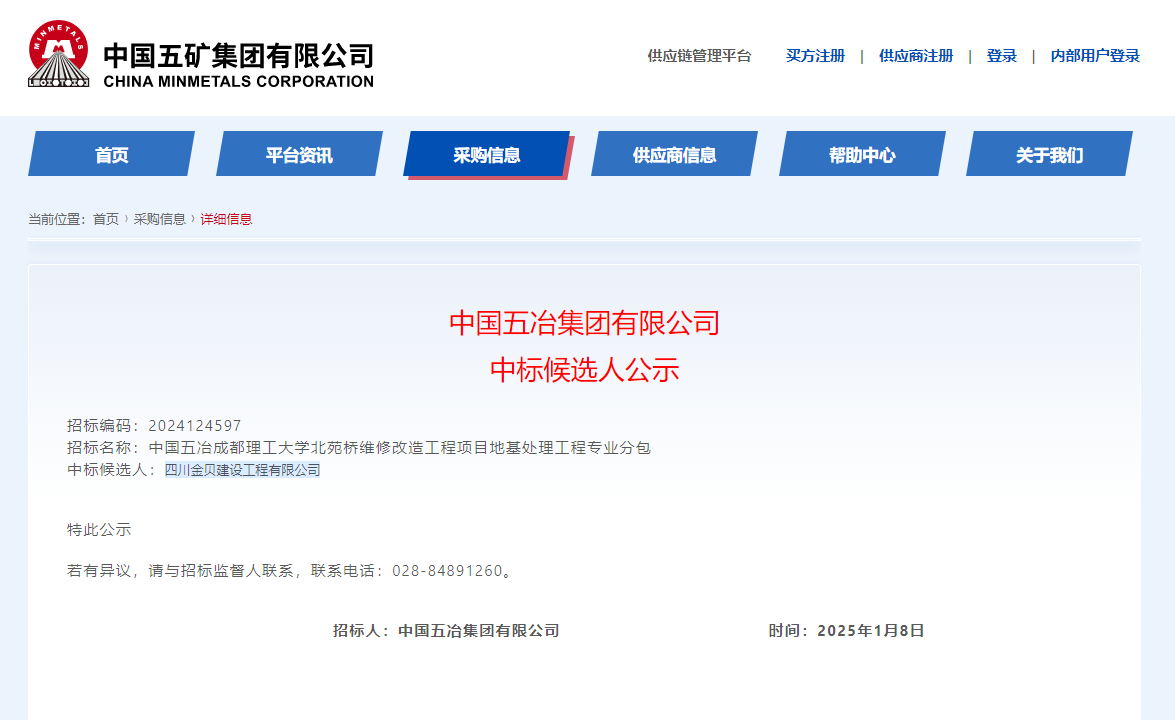
Task: Click the 中标候选人公示 heading
Action: [585, 369]
